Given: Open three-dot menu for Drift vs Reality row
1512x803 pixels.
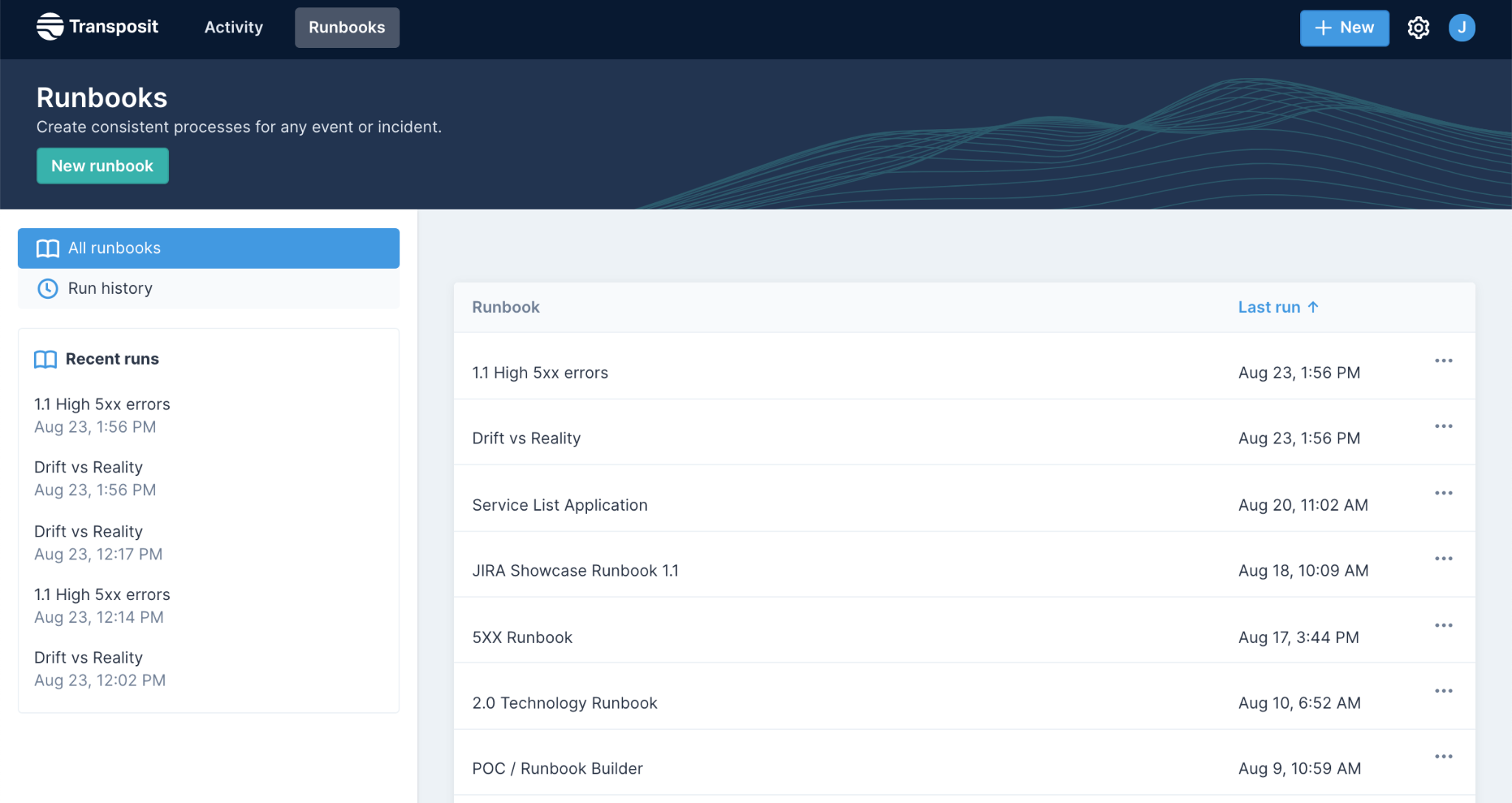Looking at the screenshot, I should pos(1443,426).
